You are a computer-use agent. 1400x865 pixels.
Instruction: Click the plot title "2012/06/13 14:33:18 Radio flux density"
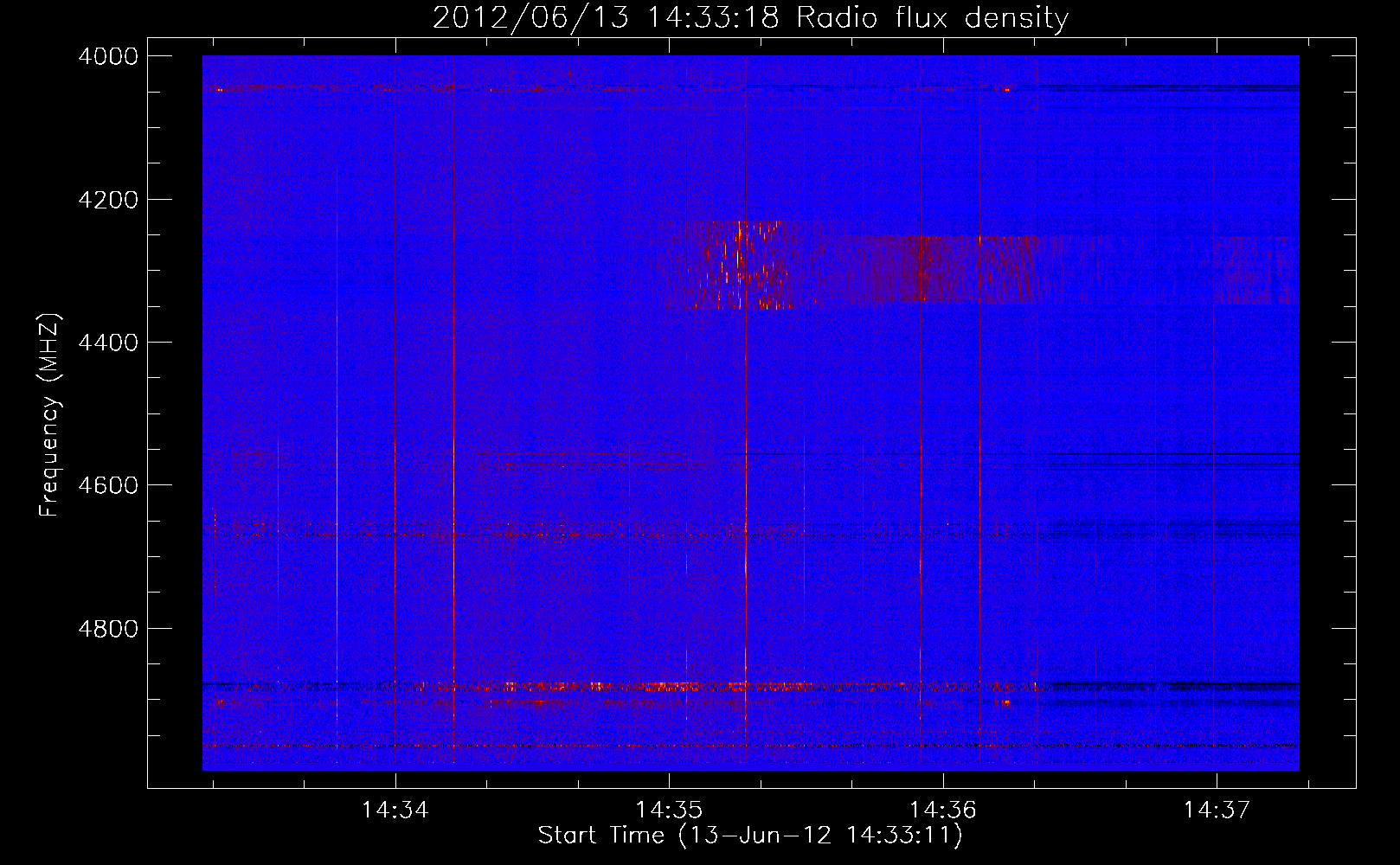[750, 17]
